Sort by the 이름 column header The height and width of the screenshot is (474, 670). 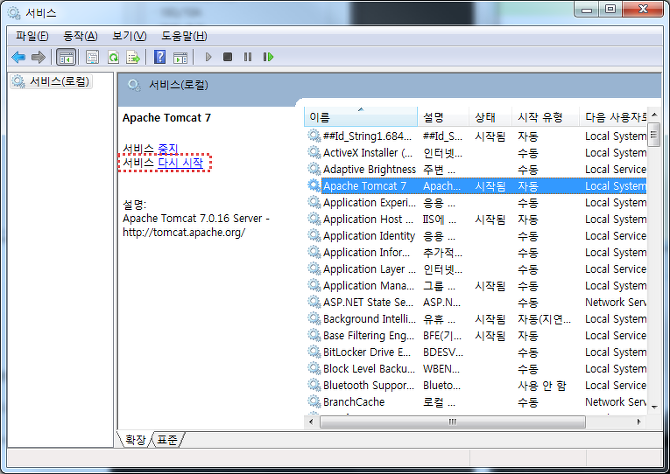[361, 117]
